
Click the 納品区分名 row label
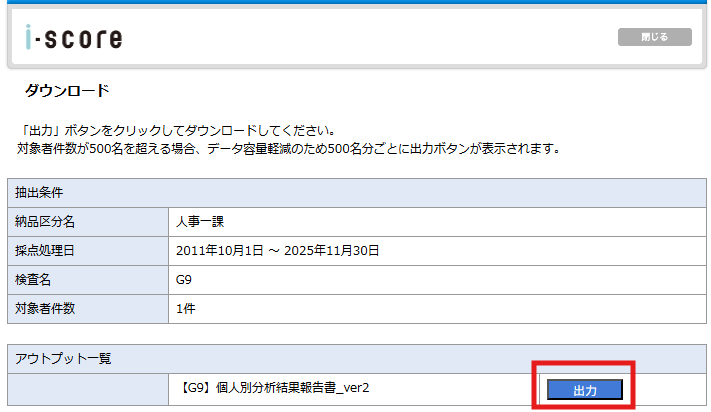tap(49, 221)
